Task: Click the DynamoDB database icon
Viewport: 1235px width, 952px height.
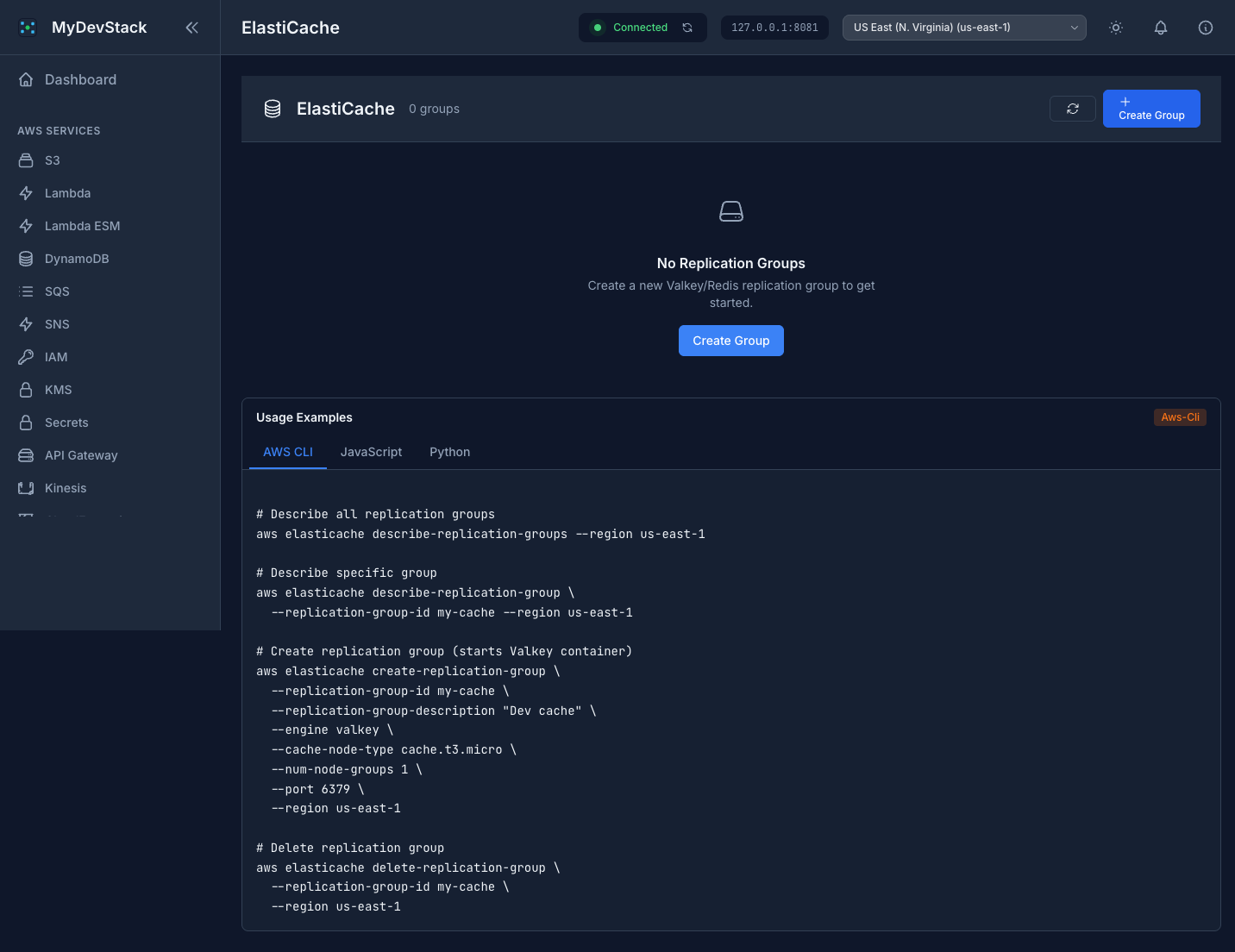Action: point(26,259)
